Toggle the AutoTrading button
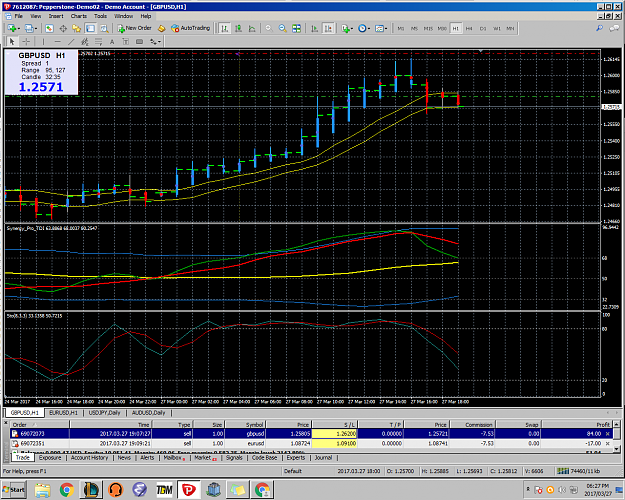 point(190,28)
